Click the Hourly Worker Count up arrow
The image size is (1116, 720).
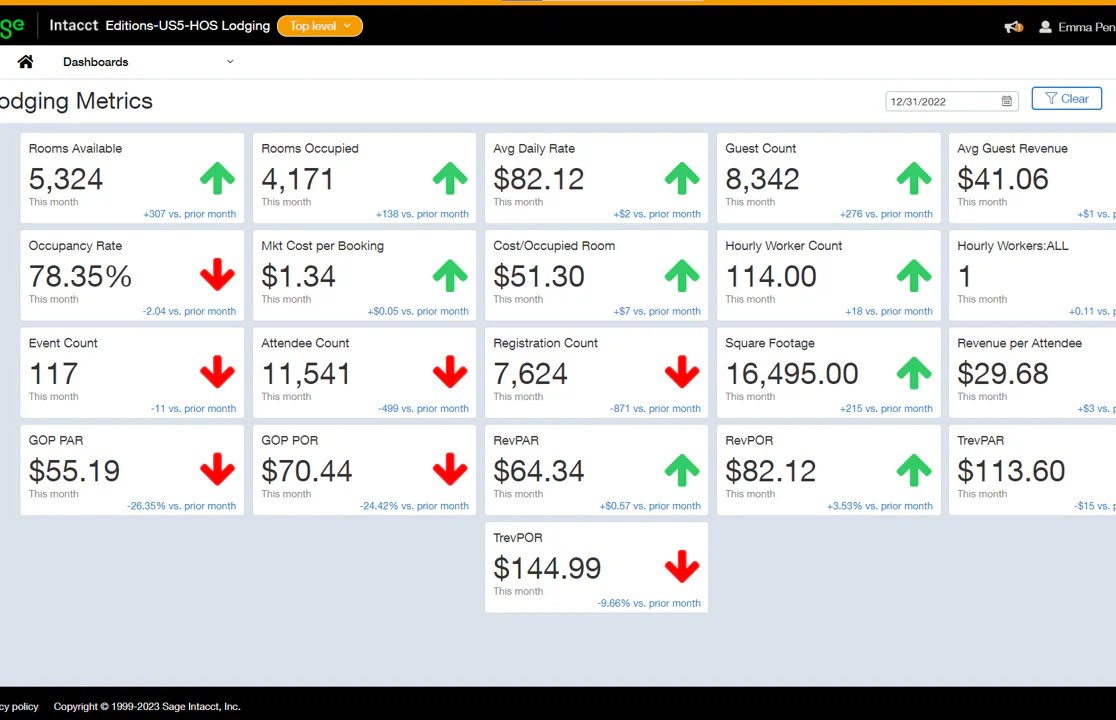pos(914,275)
